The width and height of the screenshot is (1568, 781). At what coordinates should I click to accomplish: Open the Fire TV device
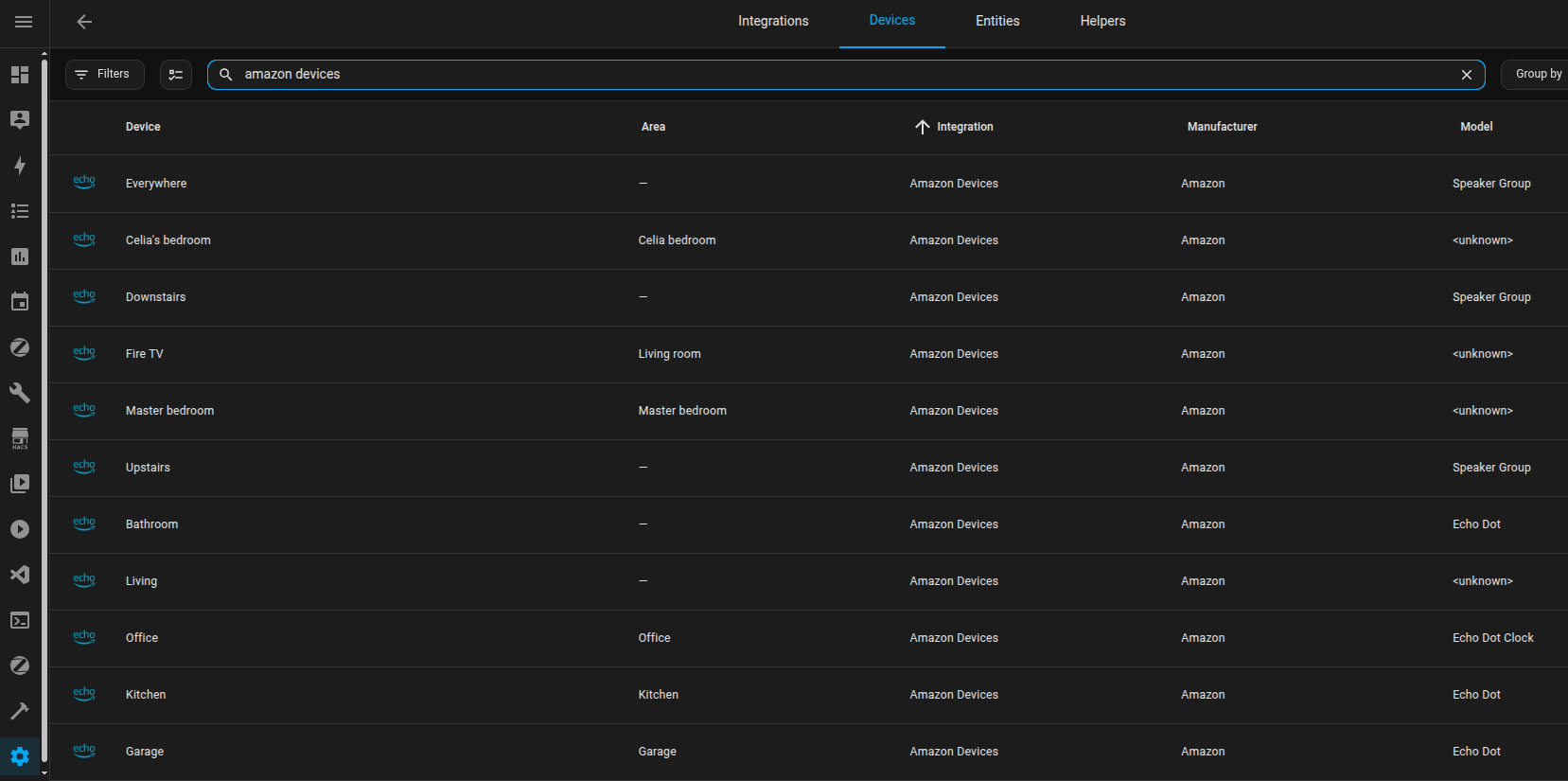click(x=145, y=354)
